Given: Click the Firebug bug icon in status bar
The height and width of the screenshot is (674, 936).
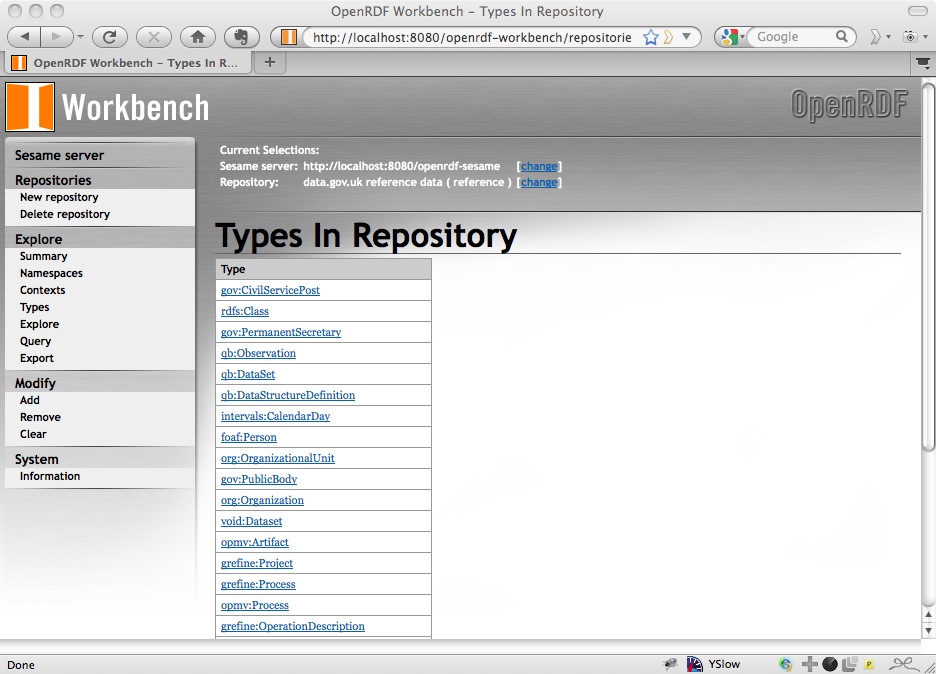Looking at the screenshot, I should click(x=670, y=664).
